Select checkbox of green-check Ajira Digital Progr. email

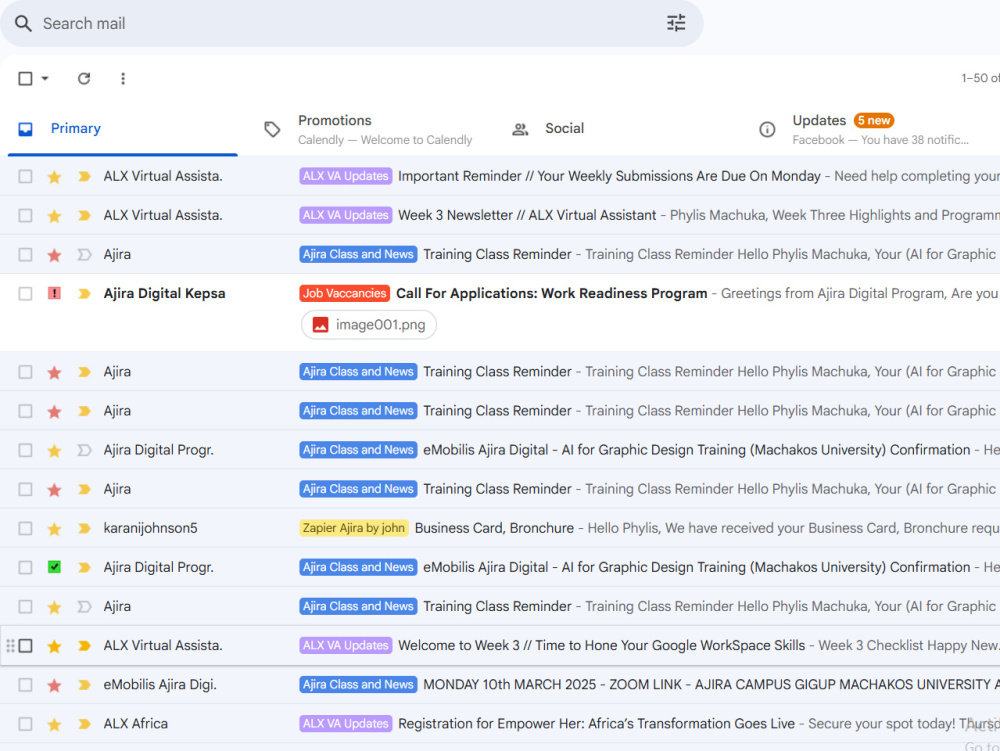[x=26, y=567]
